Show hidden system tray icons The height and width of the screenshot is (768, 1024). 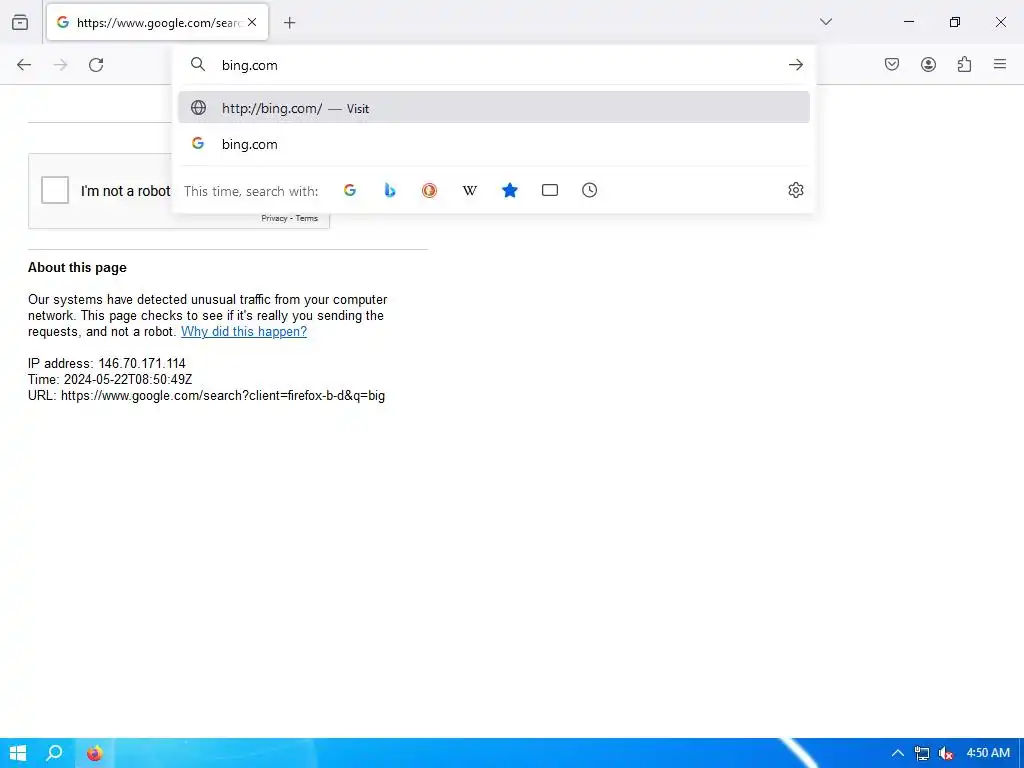click(898, 753)
